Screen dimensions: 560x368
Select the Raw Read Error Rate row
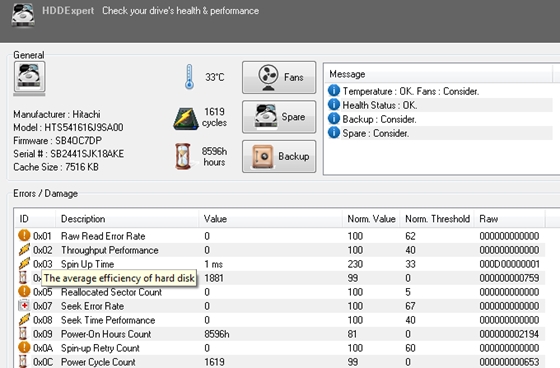point(280,236)
